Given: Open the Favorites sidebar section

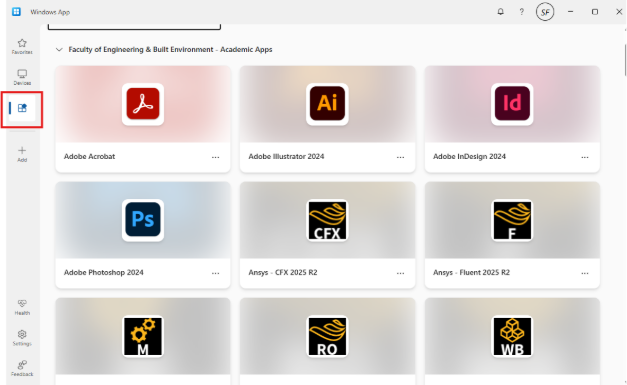Looking at the screenshot, I should click(22, 46).
